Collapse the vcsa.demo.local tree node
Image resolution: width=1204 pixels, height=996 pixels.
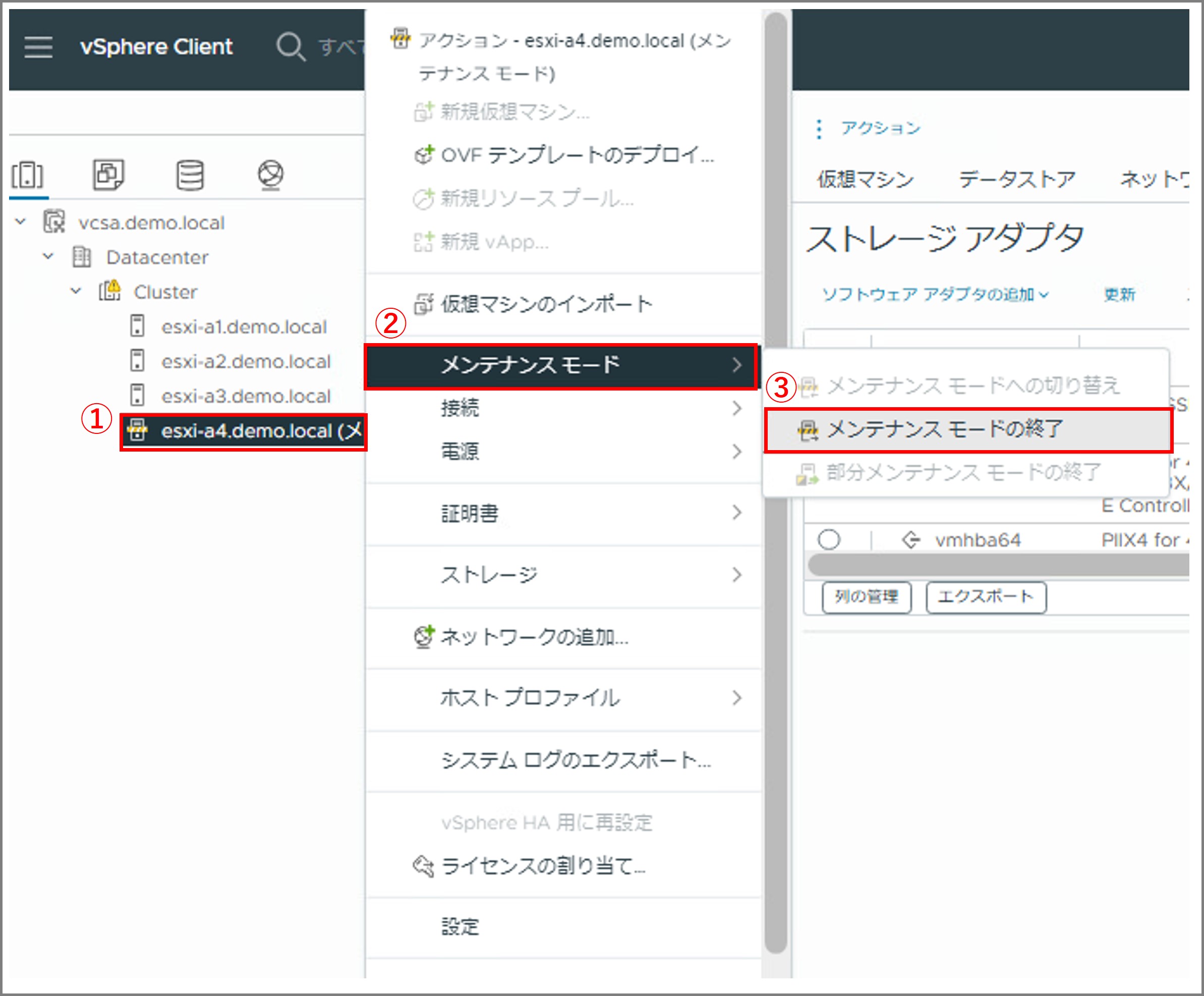point(21,222)
